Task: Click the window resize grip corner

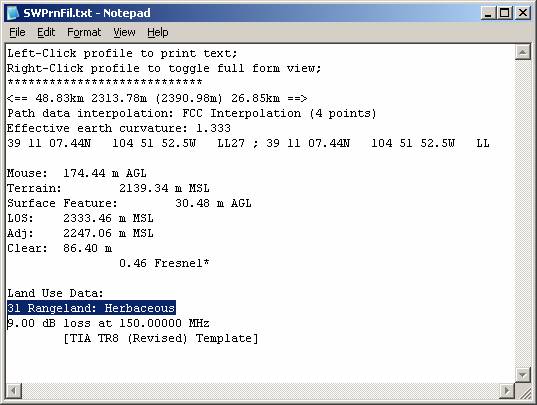Action: click(x=523, y=391)
